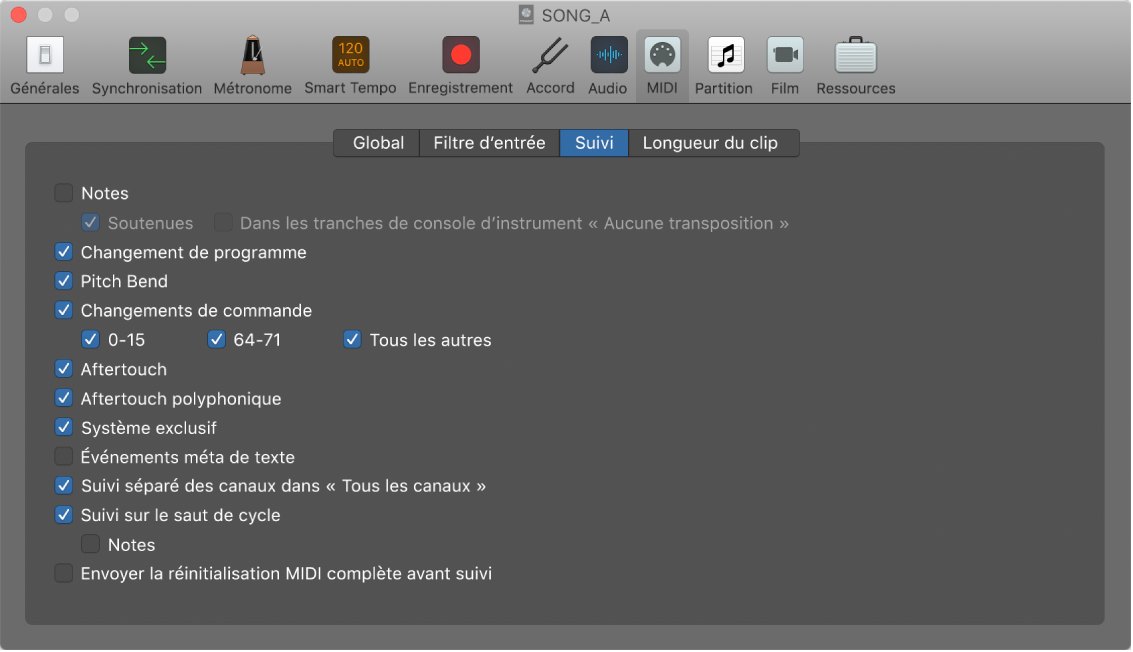Click the SONG_A document icon in title bar
The height and width of the screenshot is (652, 1133).
(526, 14)
